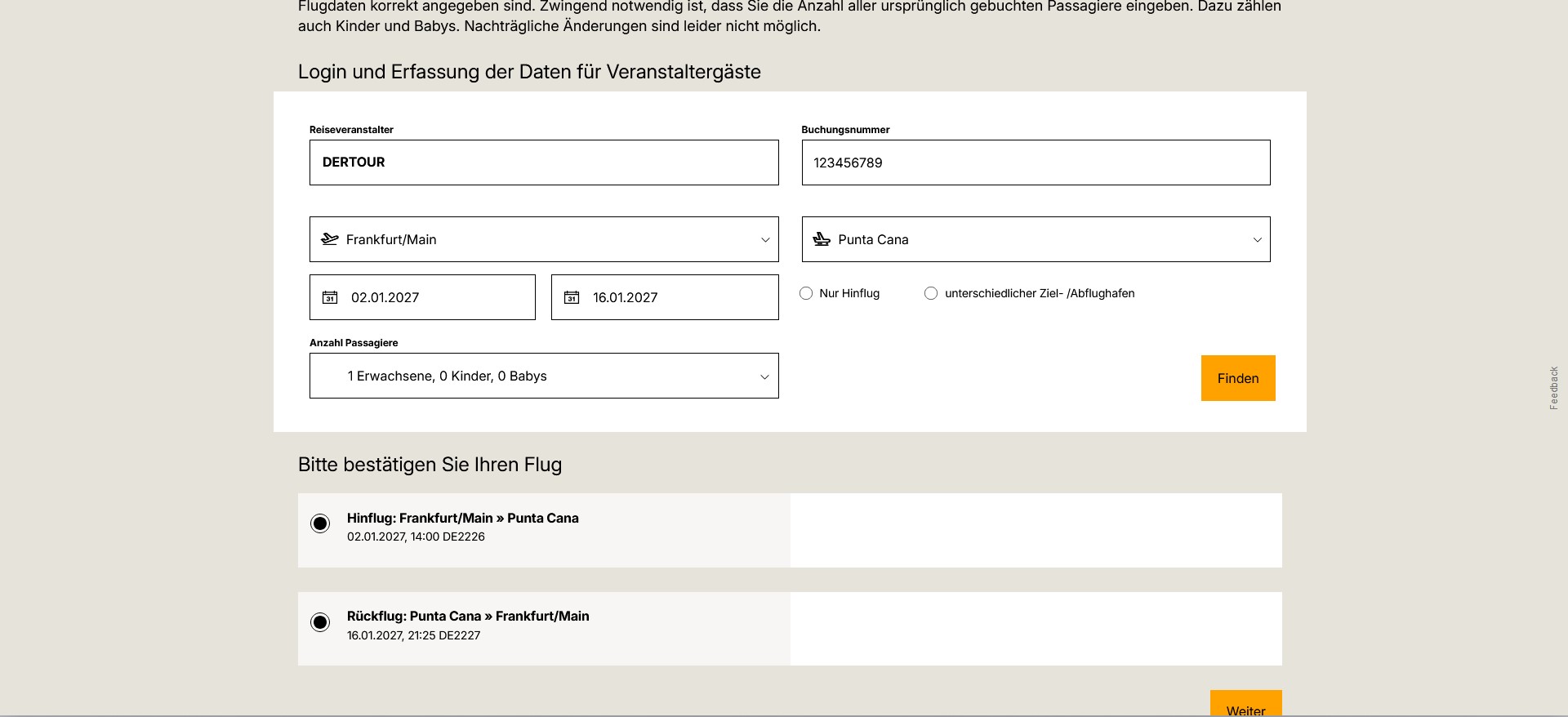
Task: Click the Reiseveranstalter field showing DERTOUR
Action: (544, 163)
